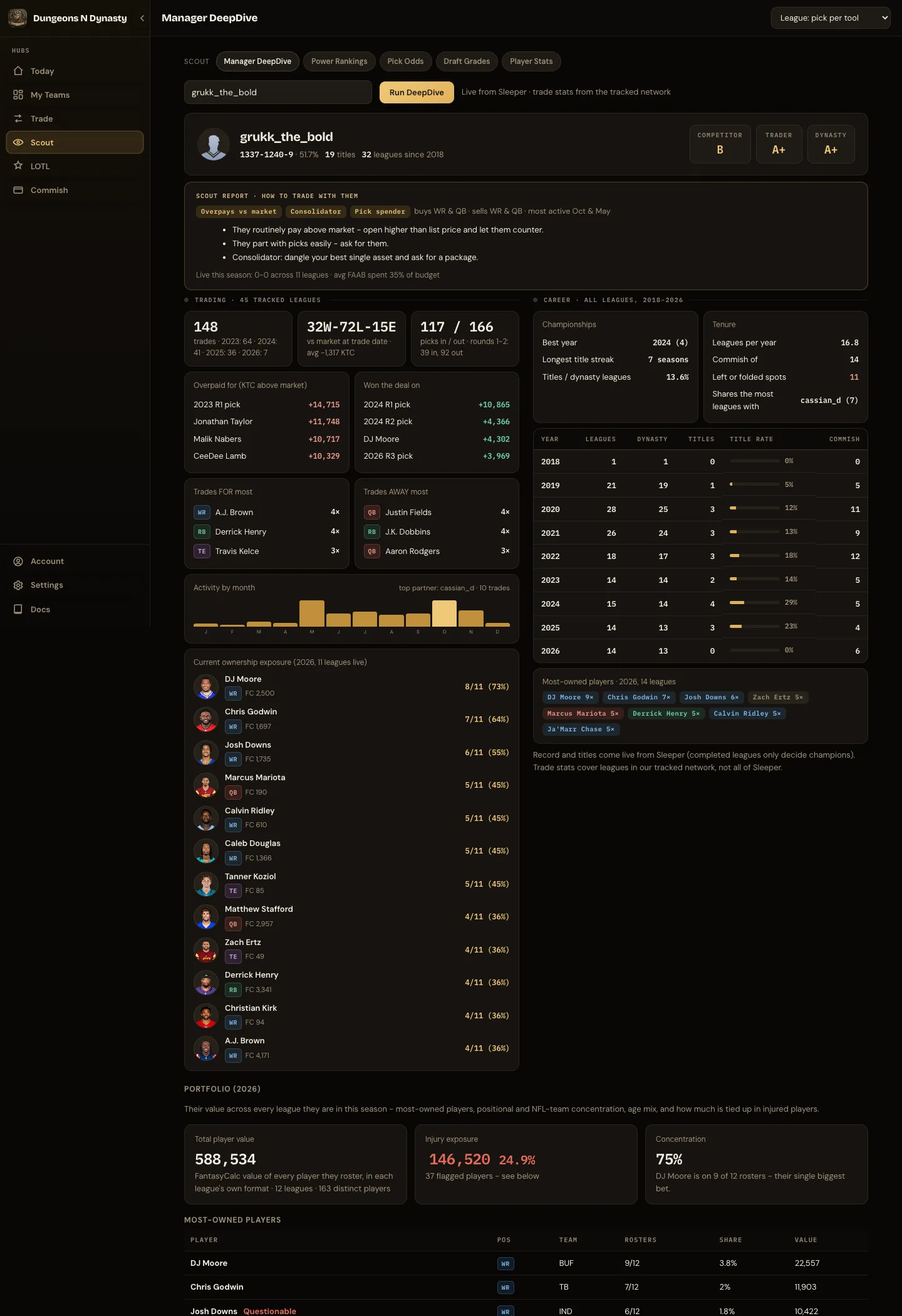
Task: Open Account via the person icon
Action: click(18, 561)
